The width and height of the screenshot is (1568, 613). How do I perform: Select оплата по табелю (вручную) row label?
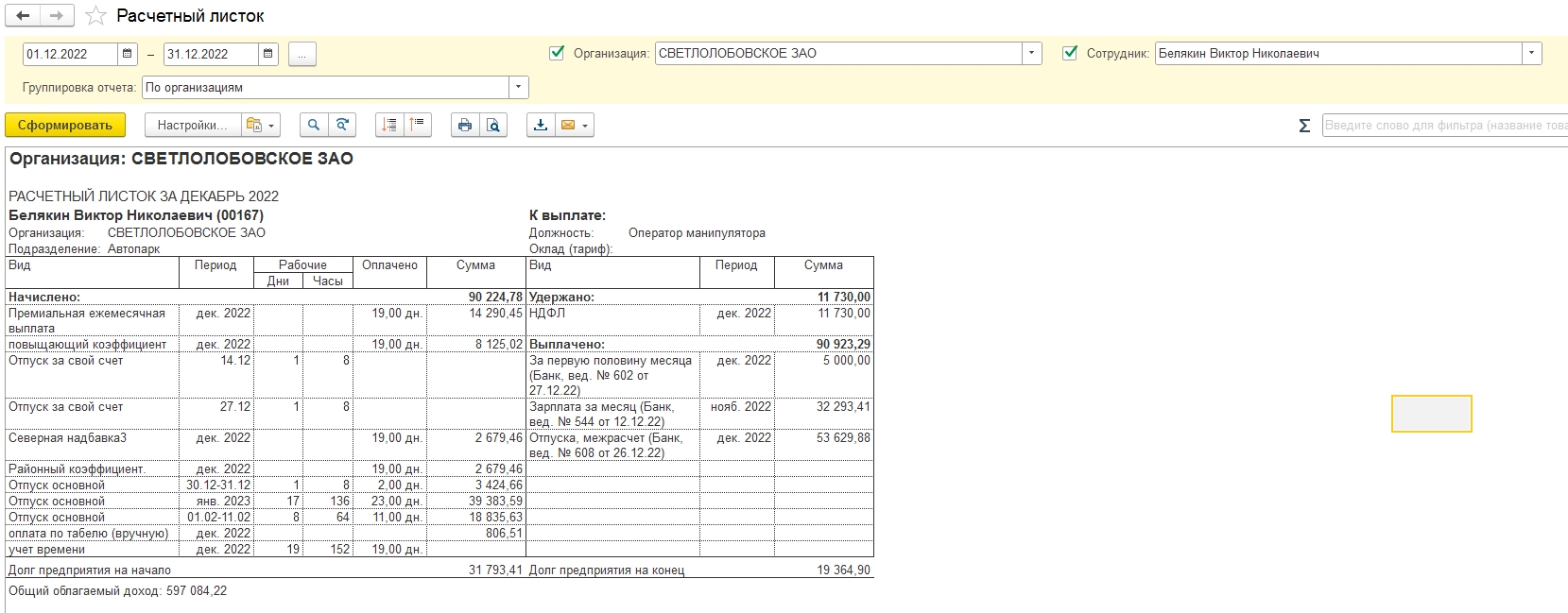pyautogui.click(x=89, y=534)
